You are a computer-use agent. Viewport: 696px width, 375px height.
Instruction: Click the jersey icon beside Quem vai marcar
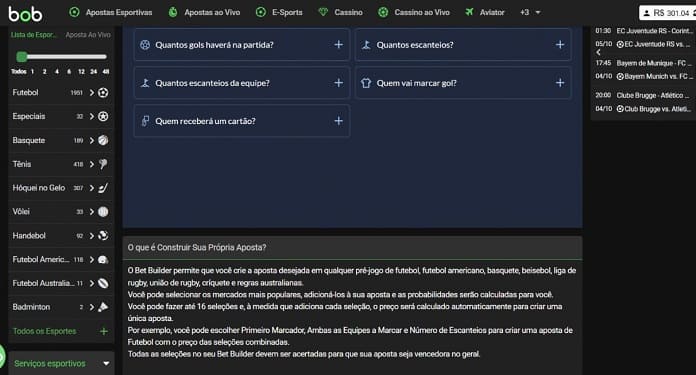click(x=366, y=83)
